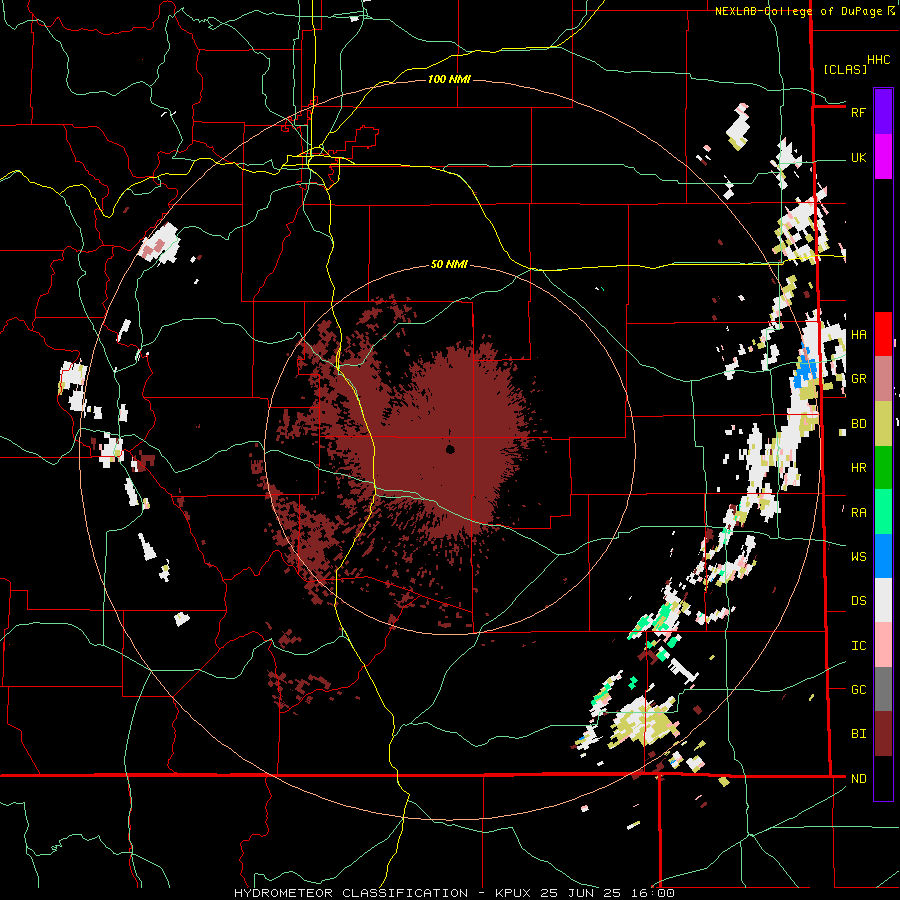Click the 'RF' legend label
The height and width of the screenshot is (900, 900).
(858, 112)
